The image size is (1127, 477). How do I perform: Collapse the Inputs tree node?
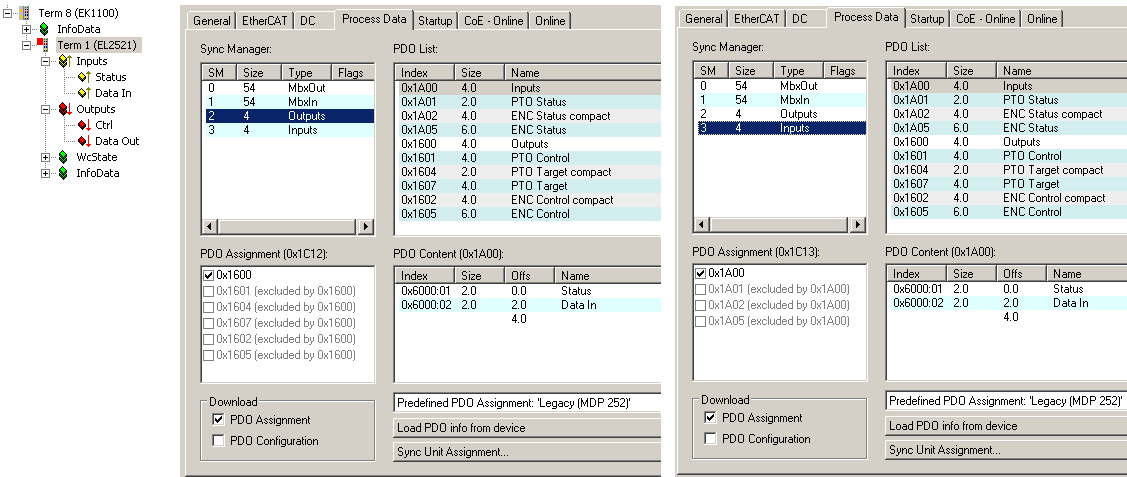(45, 61)
